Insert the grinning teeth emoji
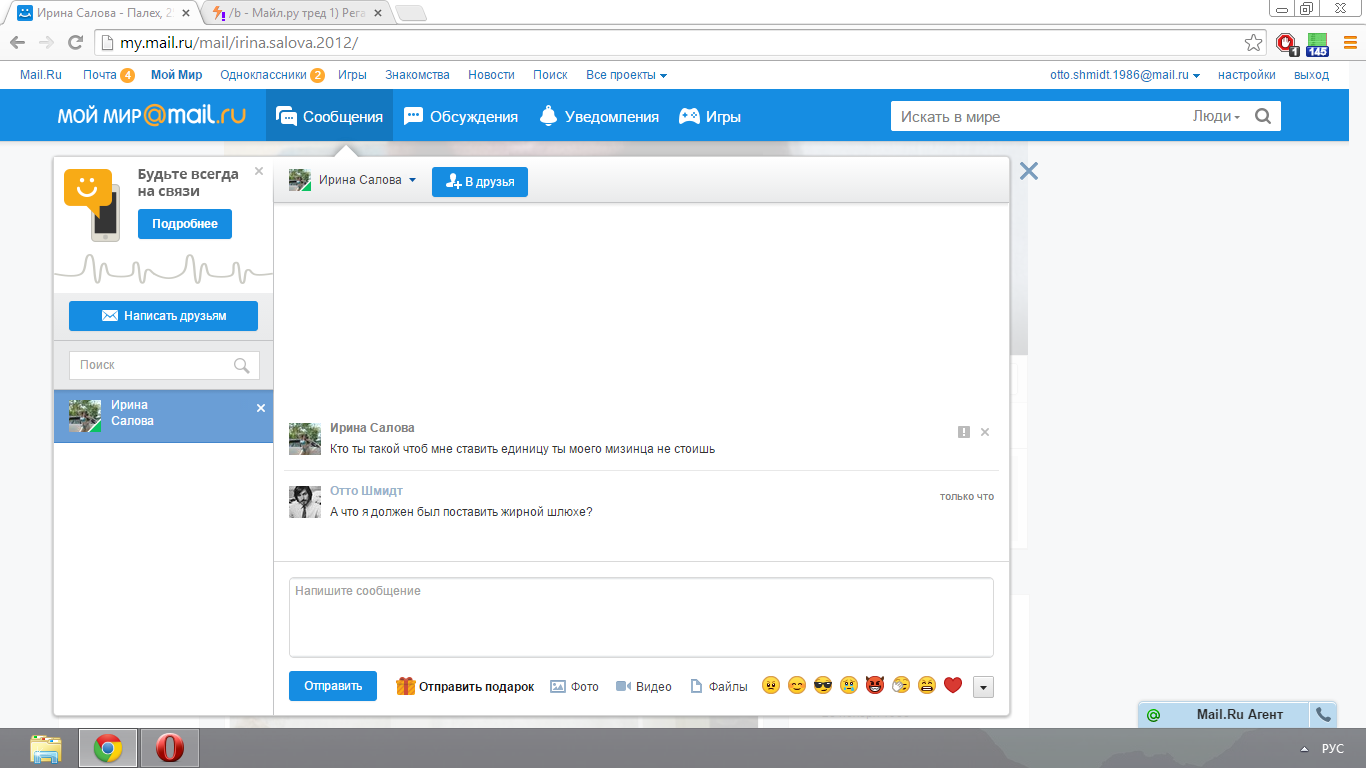This screenshot has width=1366, height=768. pos(927,686)
